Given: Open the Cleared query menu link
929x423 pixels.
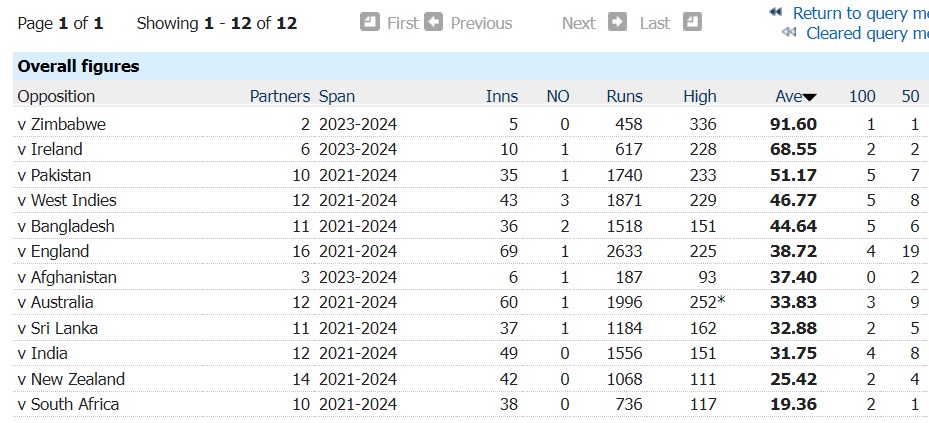Looking at the screenshot, I should point(867,33).
